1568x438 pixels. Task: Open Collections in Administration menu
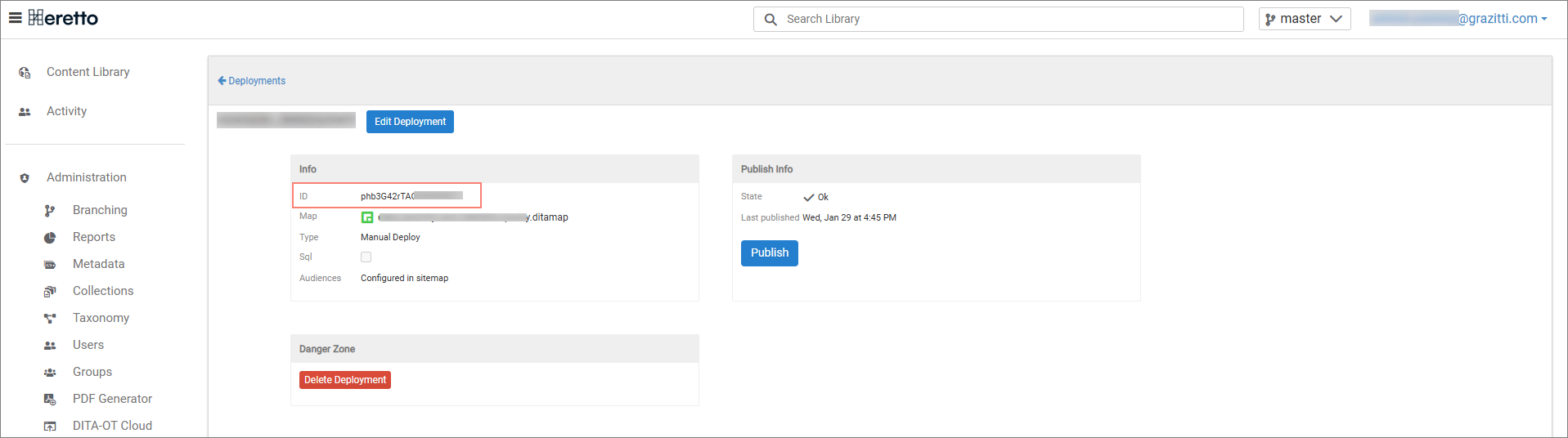pos(102,291)
